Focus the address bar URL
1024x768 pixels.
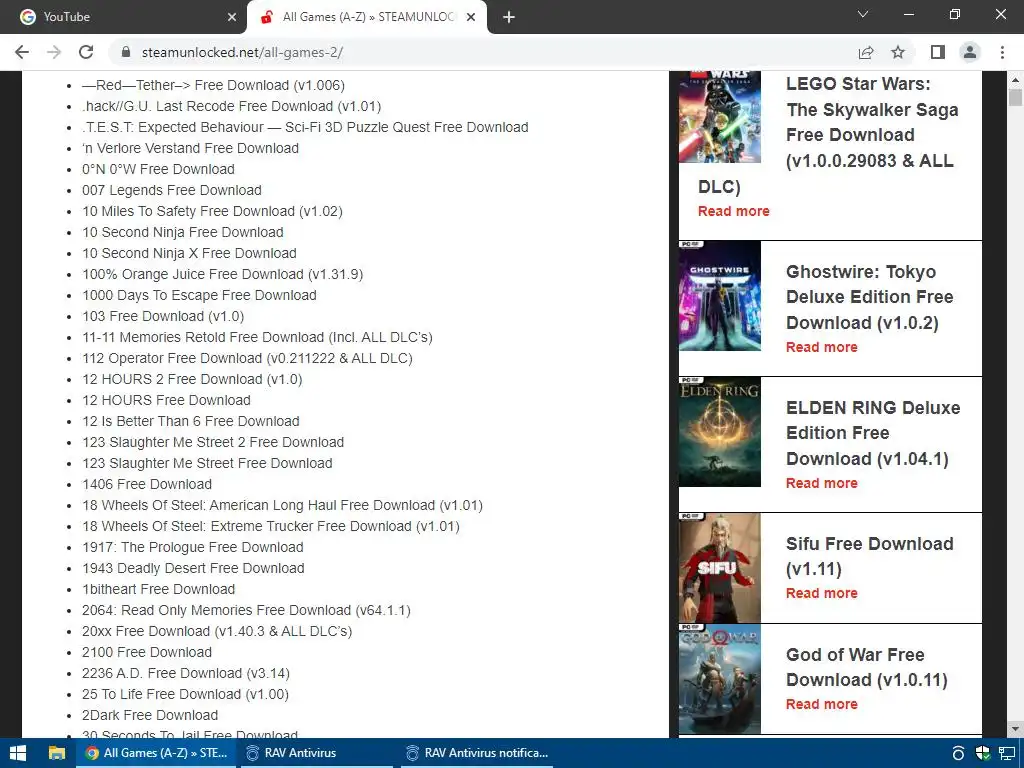(242, 52)
